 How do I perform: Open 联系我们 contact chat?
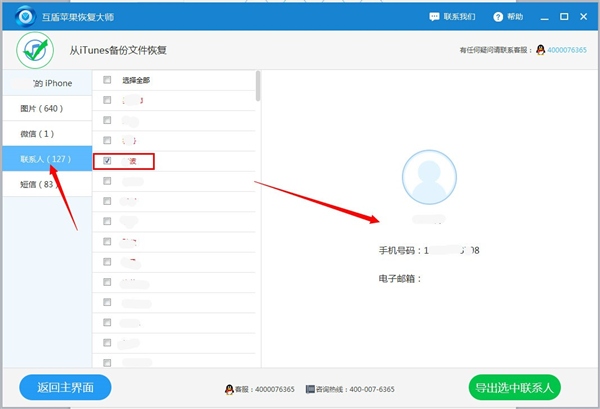point(452,16)
